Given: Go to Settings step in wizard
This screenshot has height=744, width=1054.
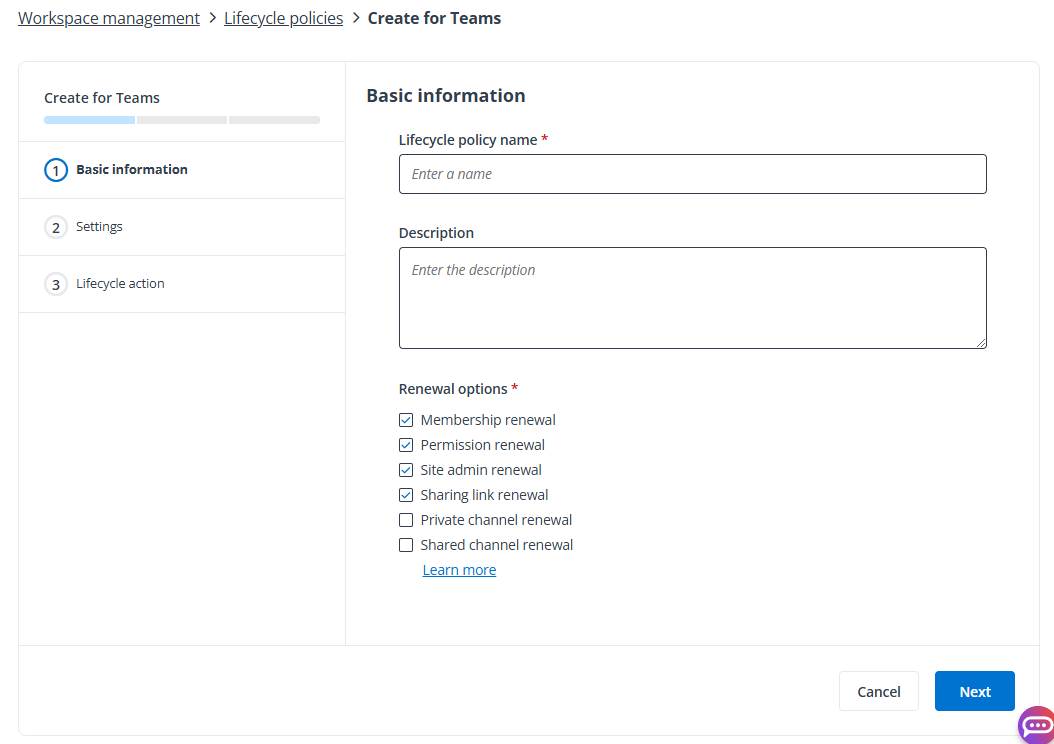Looking at the screenshot, I should [99, 227].
